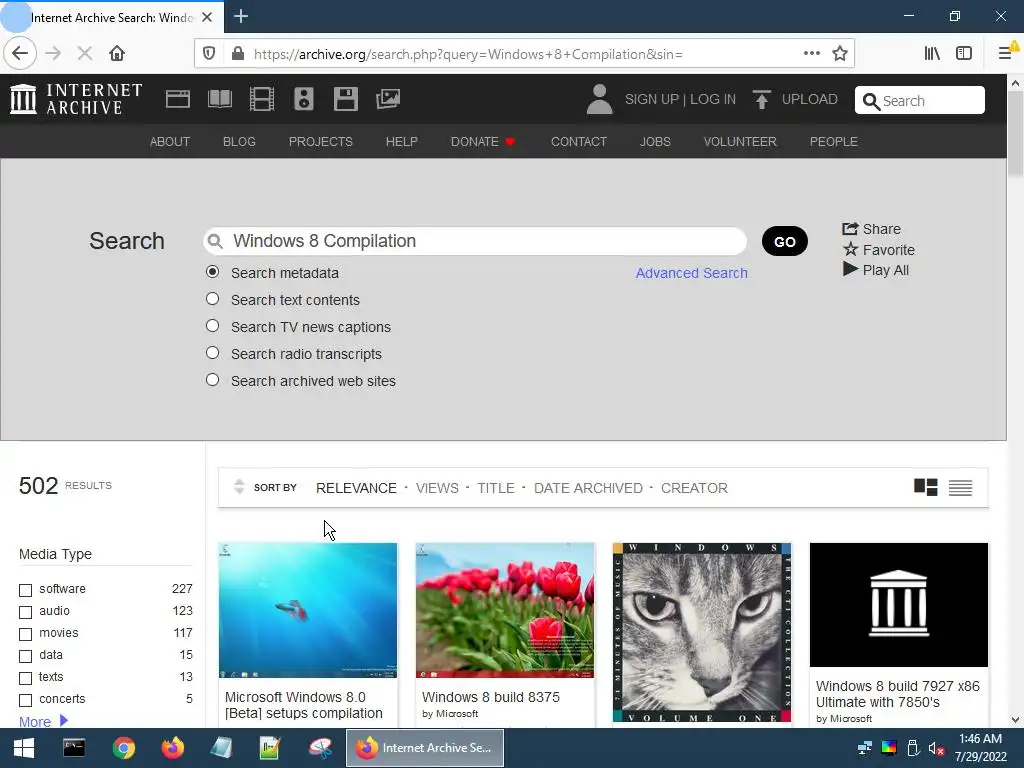This screenshot has height=768, width=1024.
Task: Open a new browser tab
Action: click(x=241, y=16)
